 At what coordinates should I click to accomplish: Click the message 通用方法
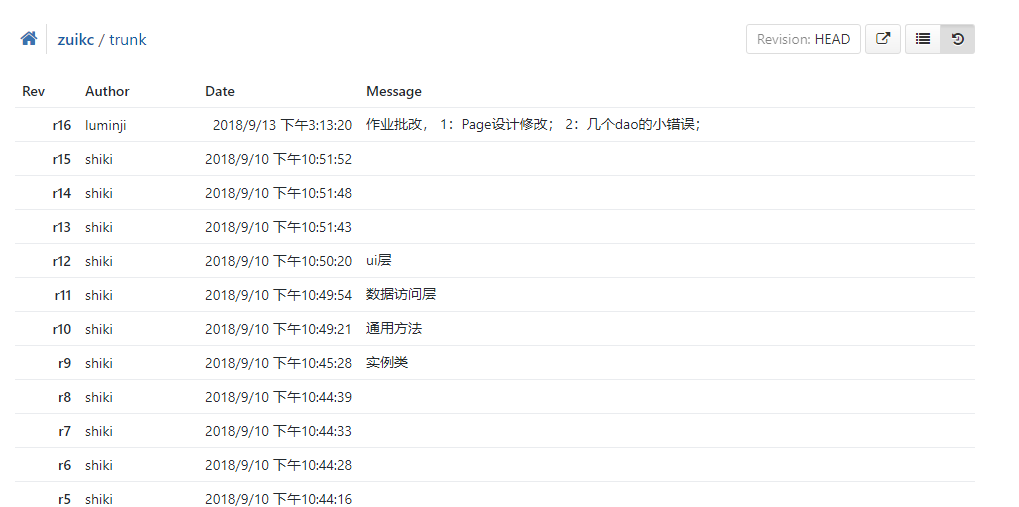tap(394, 329)
